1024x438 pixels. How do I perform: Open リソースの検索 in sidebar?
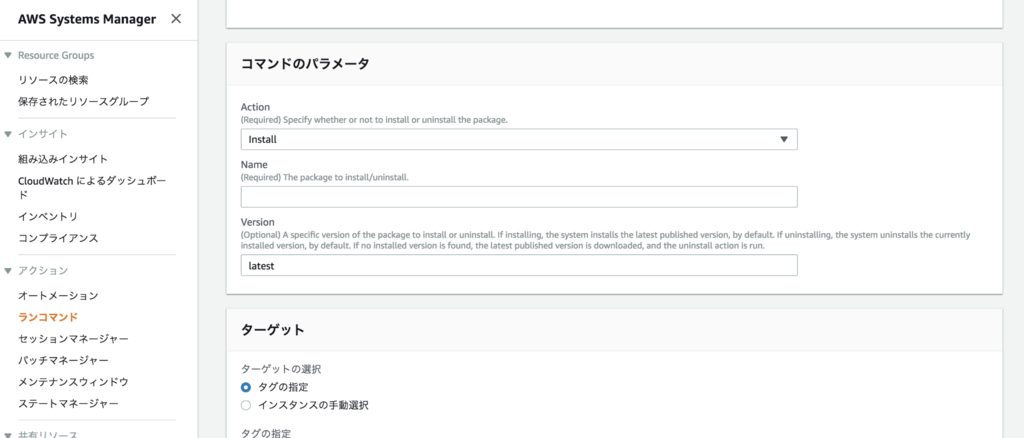[54, 80]
